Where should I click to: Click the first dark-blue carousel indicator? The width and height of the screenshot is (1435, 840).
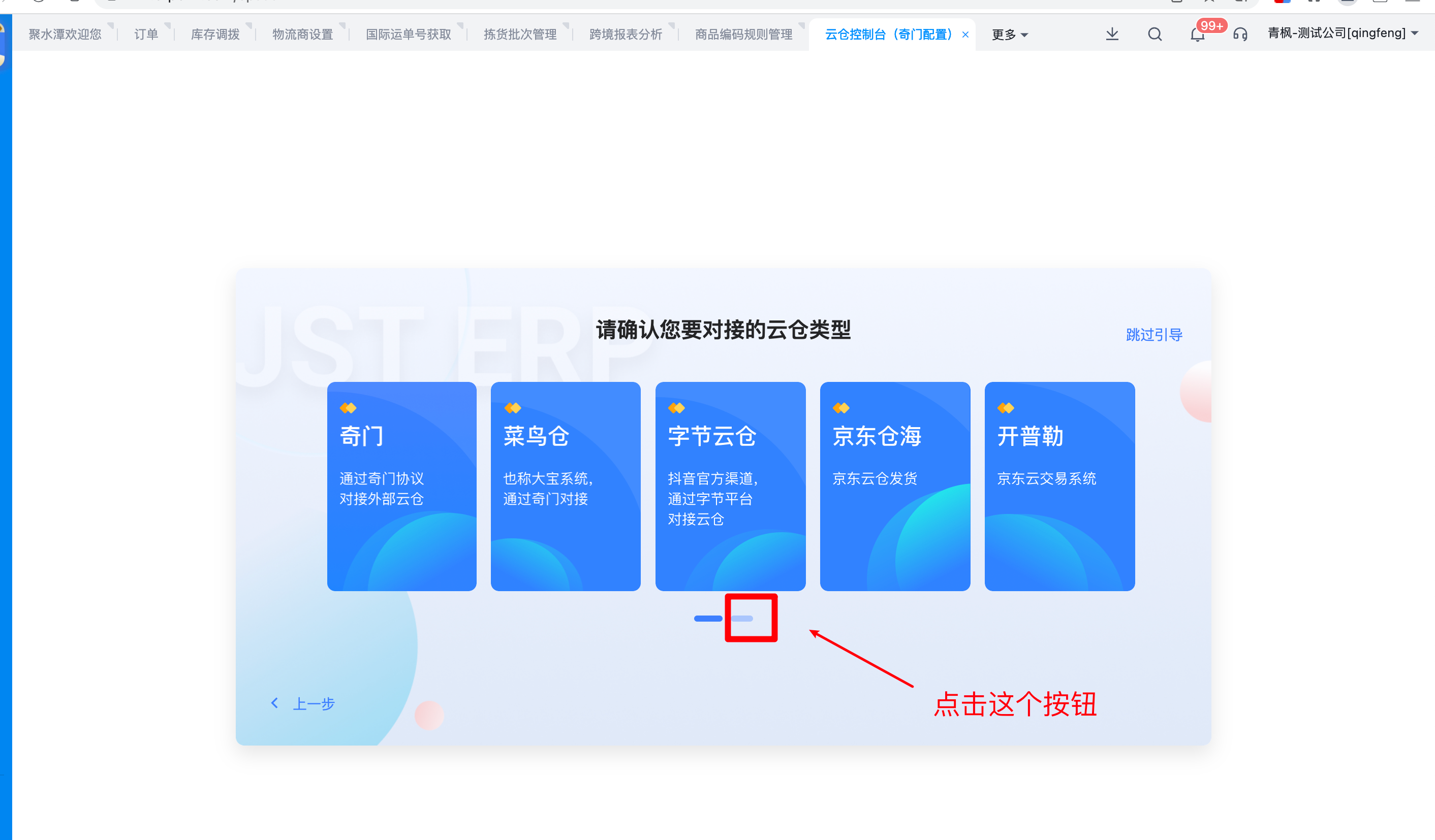click(x=708, y=619)
